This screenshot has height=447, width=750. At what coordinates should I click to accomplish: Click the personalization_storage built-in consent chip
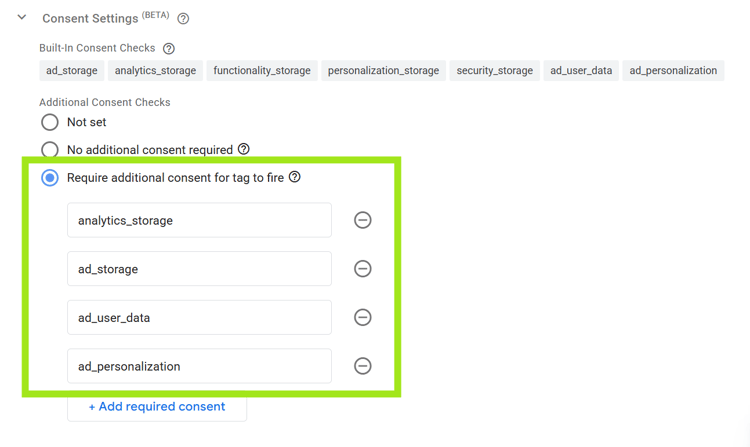coord(383,71)
